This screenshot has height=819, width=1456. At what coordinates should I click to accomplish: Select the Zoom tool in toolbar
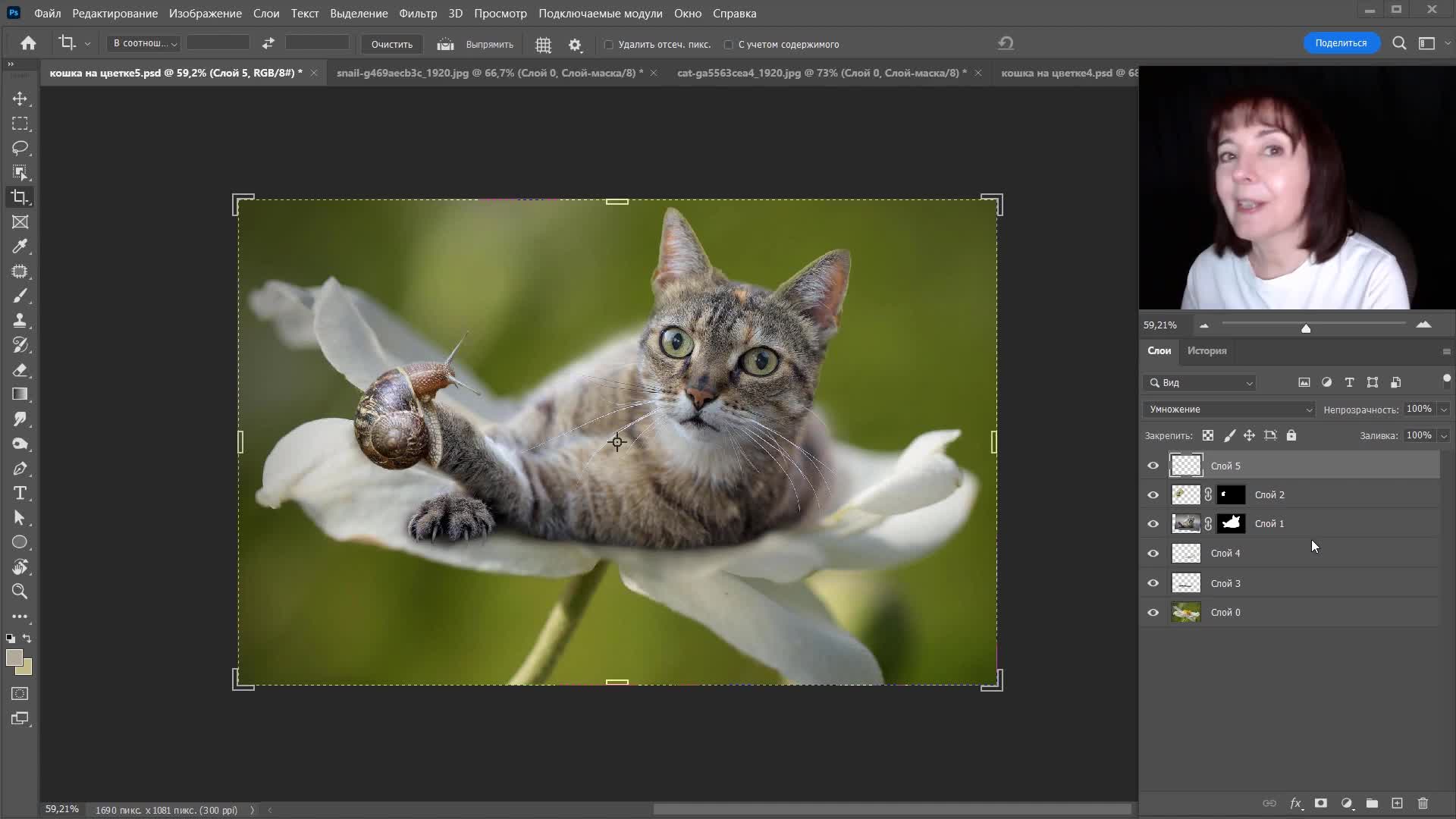pyautogui.click(x=20, y=591)
